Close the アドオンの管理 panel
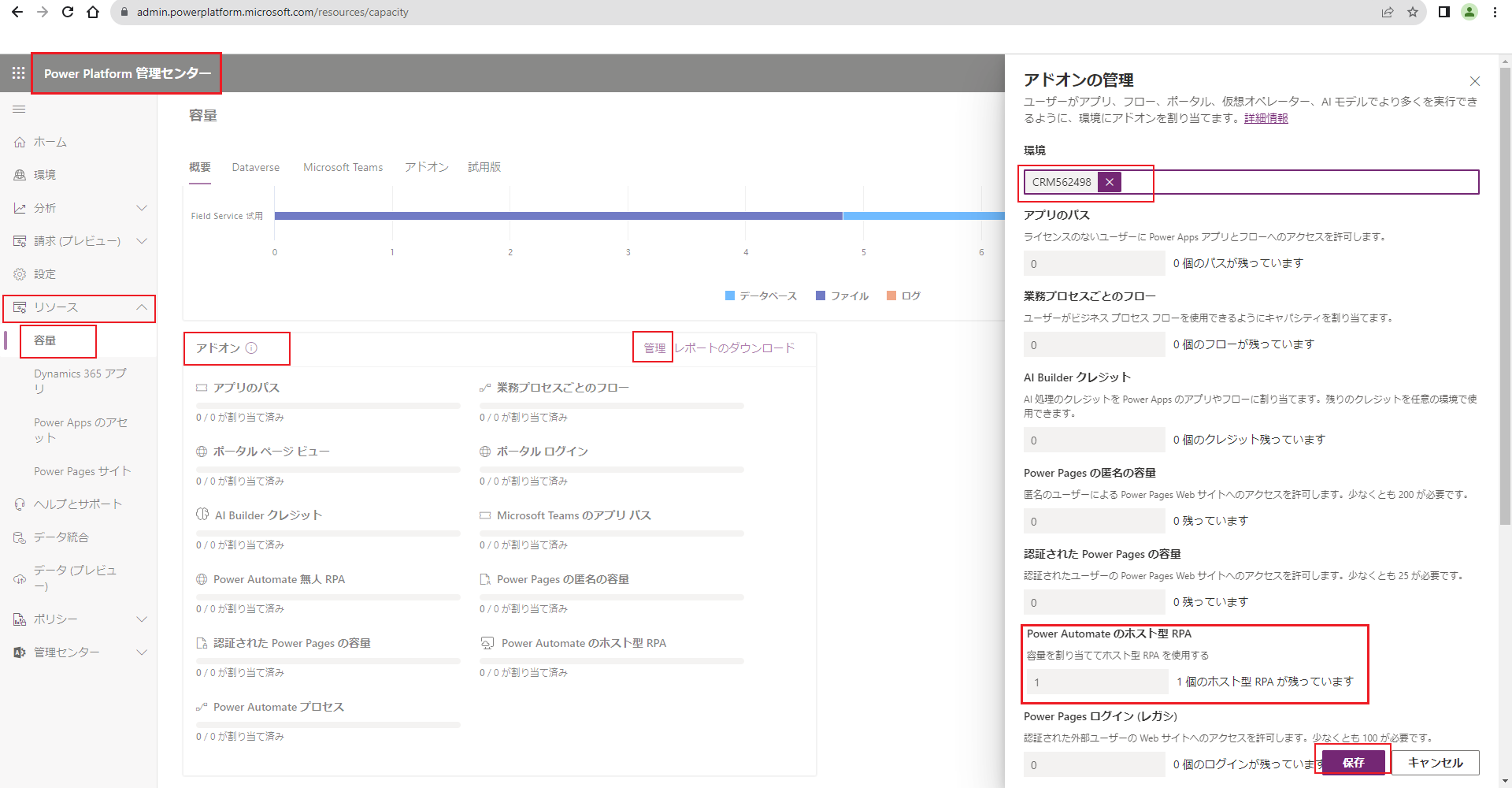 pos(1475,81)
